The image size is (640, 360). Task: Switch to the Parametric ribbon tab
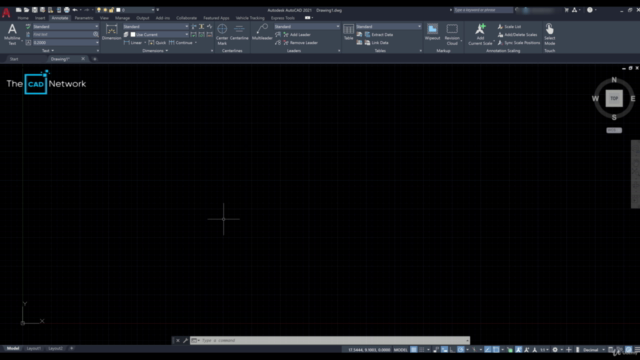[x=84, y=18]
